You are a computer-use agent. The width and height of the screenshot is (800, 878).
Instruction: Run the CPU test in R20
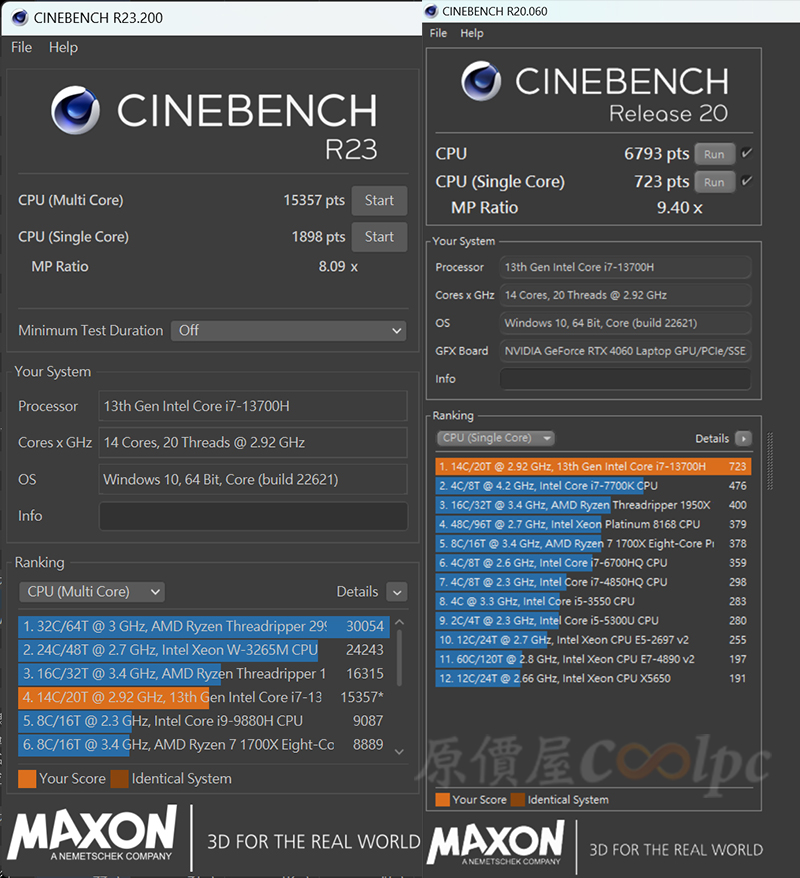click(x=714, y=154)
